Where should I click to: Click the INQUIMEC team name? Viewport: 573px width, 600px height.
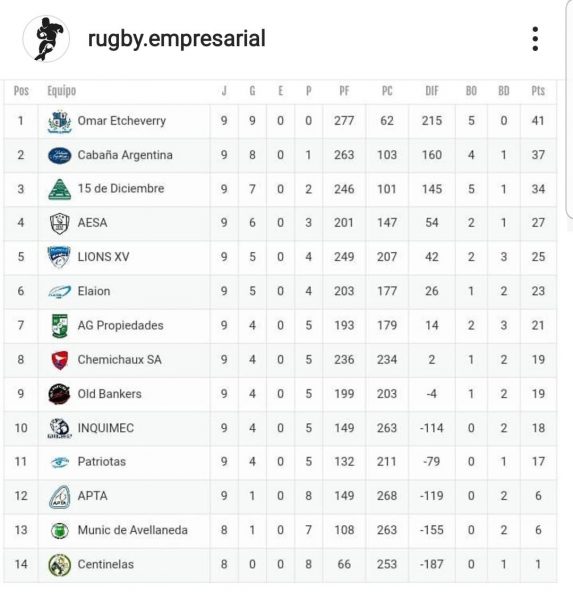[106, 428]
